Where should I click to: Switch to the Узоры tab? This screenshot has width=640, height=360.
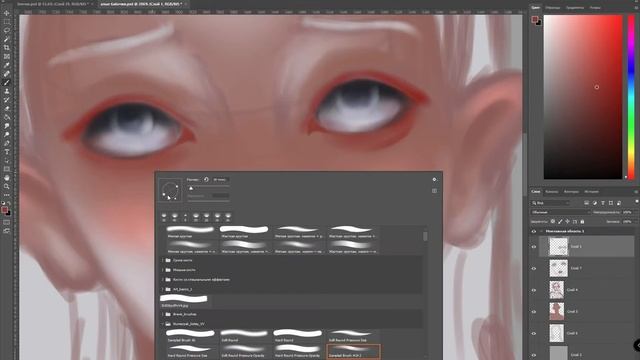click(595, 7)
